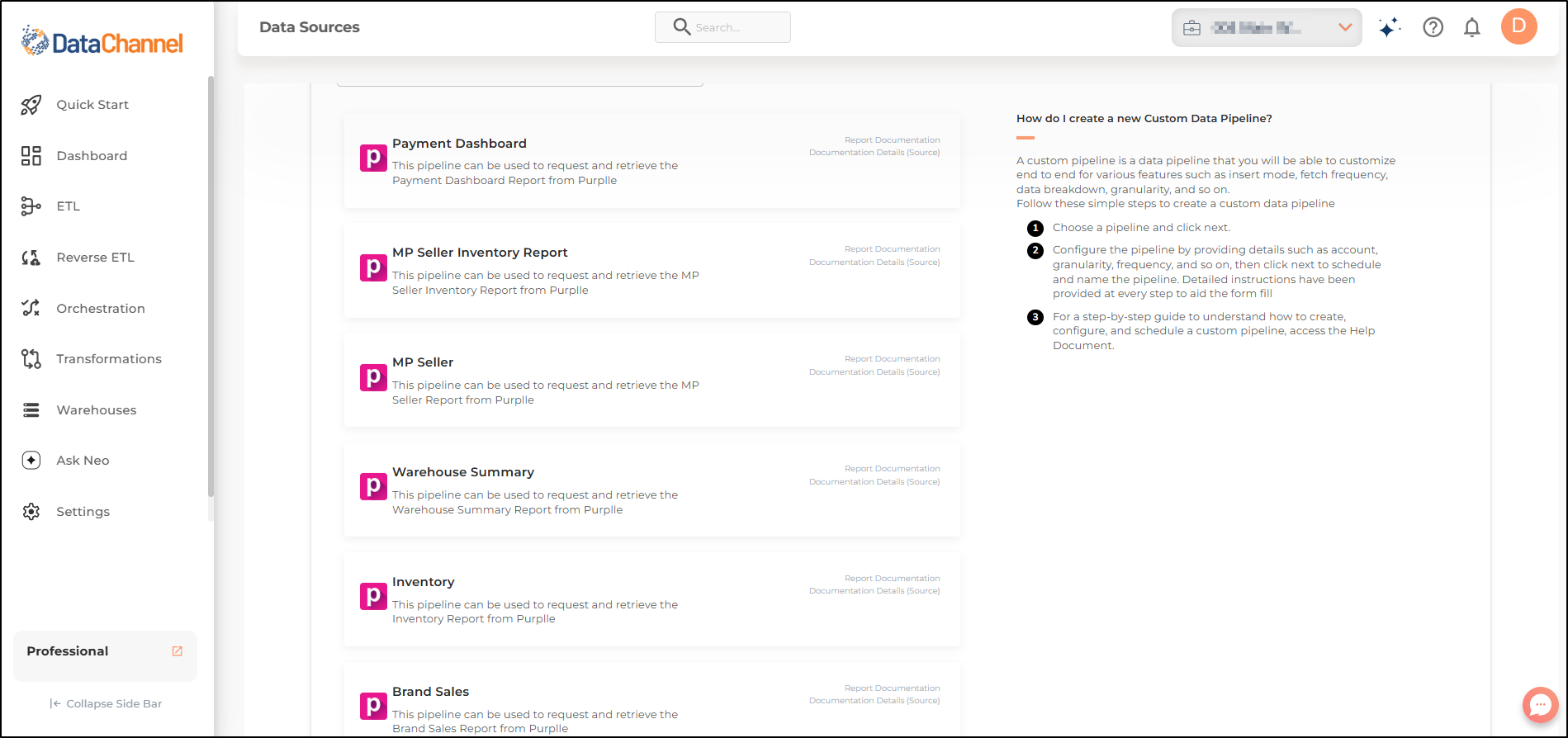
Task: Open the AI sparkle assistant icon
Action: click(x=1390, y=28)
